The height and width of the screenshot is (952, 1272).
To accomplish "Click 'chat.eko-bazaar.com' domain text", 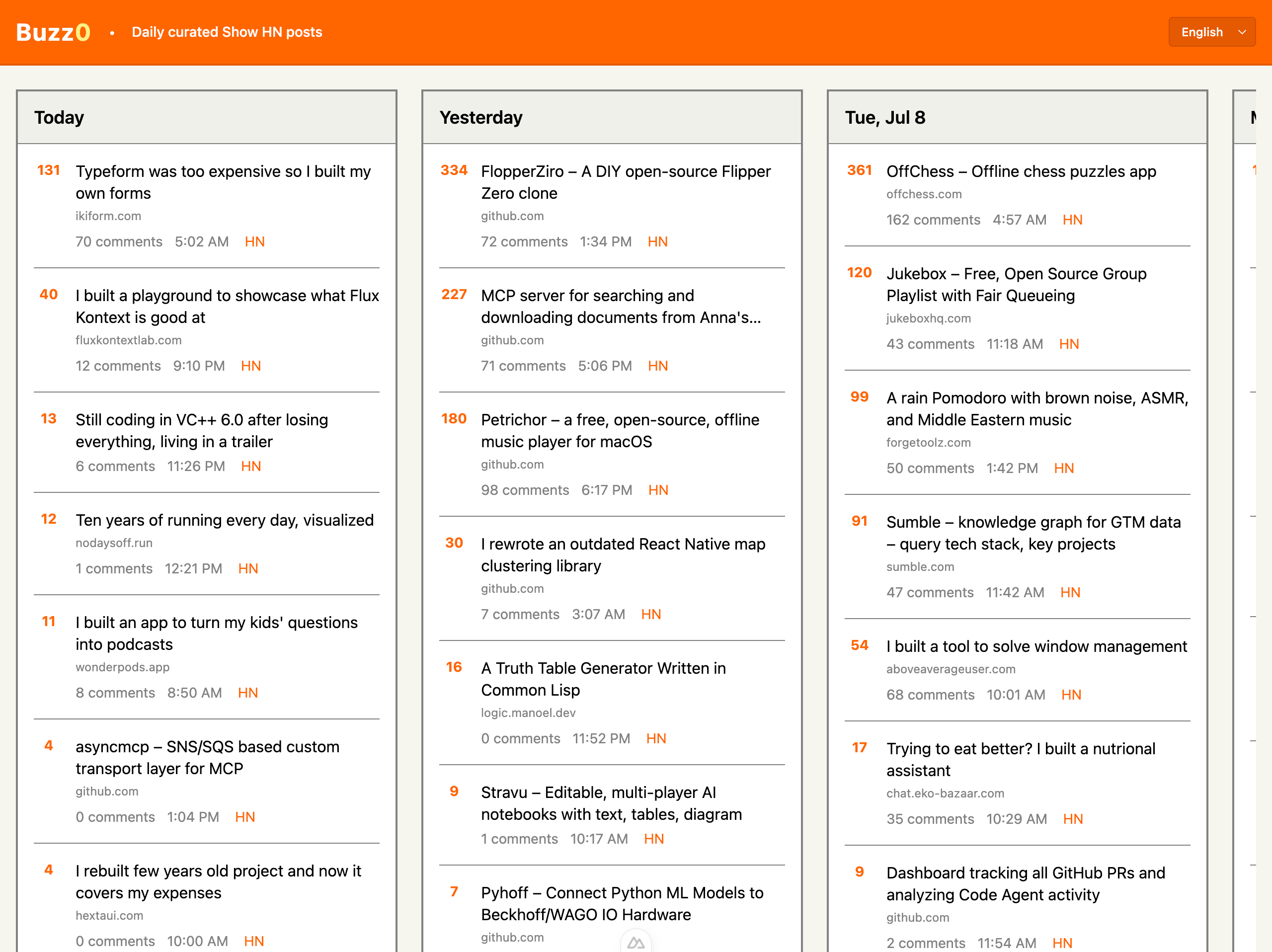I will click(x=945, y=794).
